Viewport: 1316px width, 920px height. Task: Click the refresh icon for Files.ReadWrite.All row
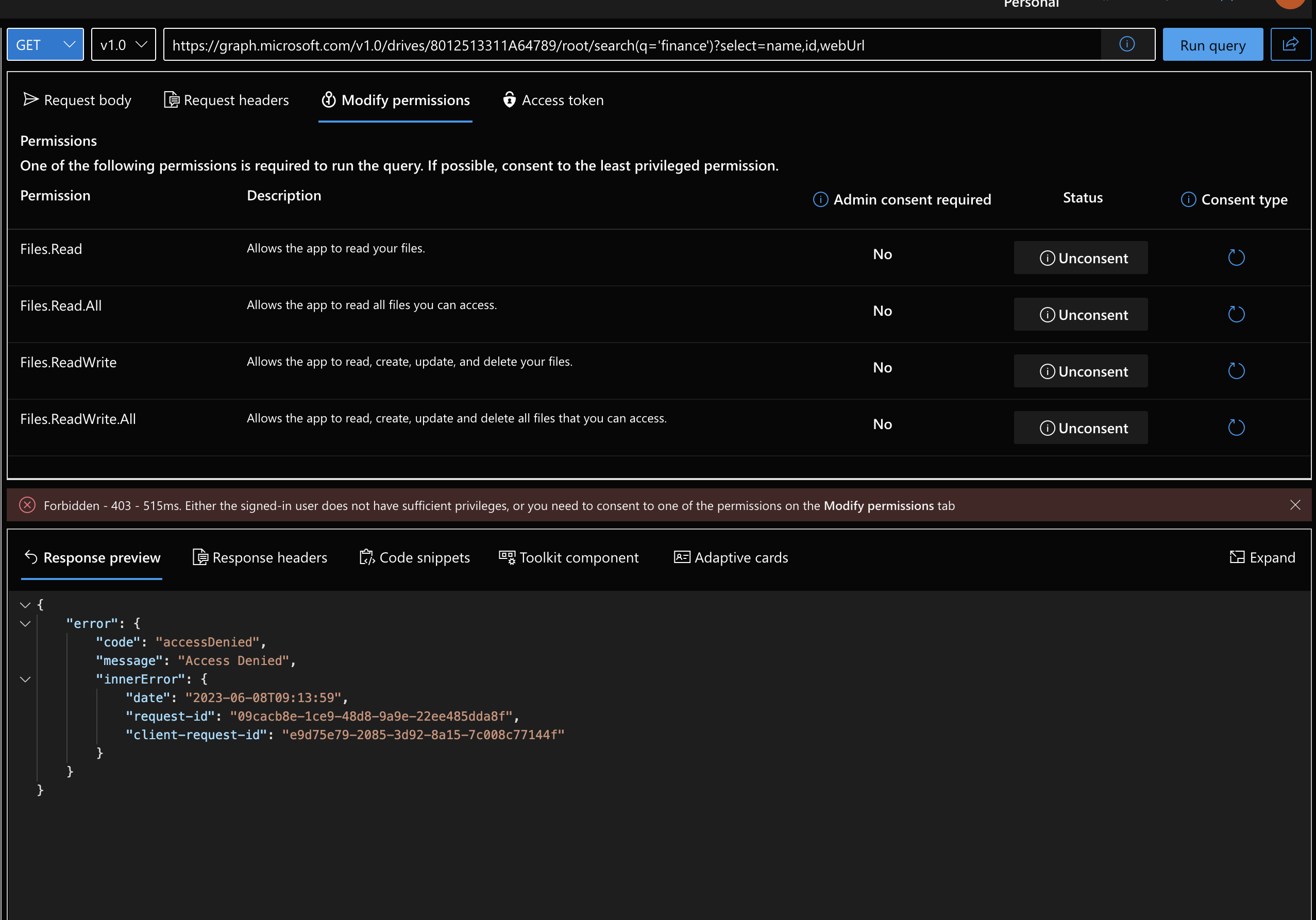tap(1236, 428)
